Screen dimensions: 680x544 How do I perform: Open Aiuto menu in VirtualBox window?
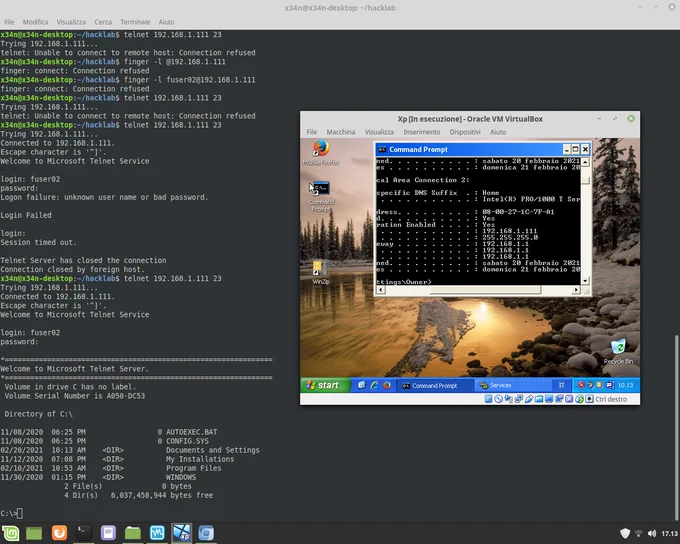(498, 132)
